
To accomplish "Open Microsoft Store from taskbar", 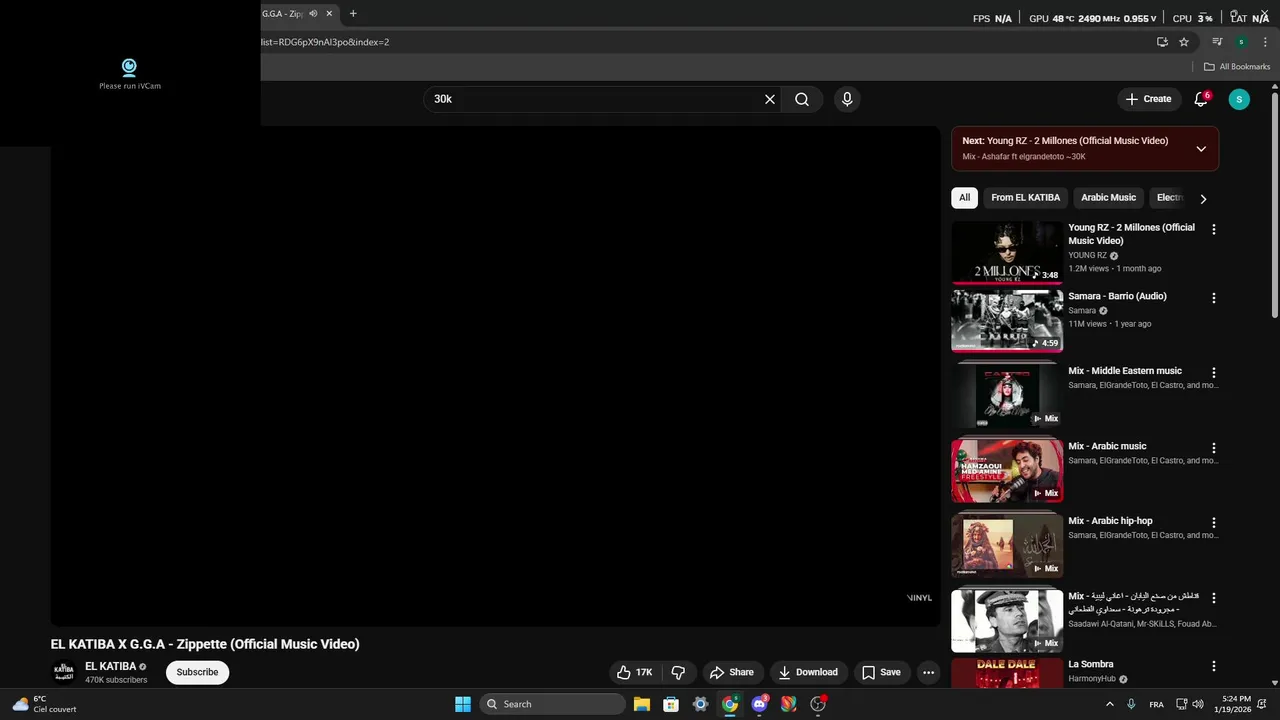I will pos(671,704).
